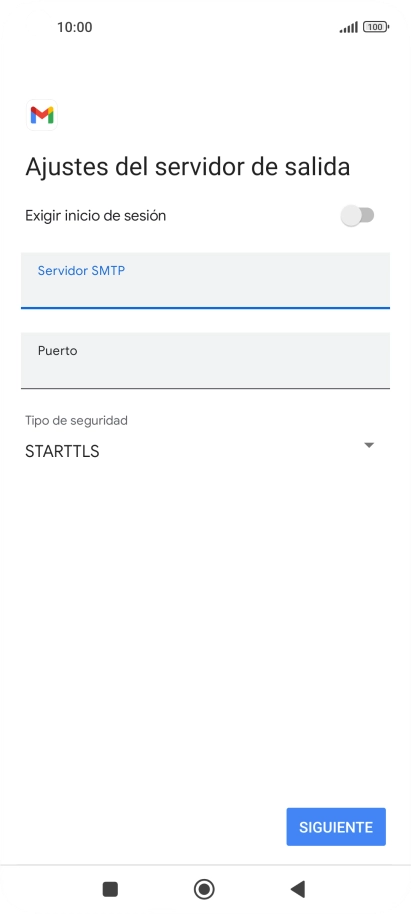The image size is (411, 914).
Task: Go to home via circle button
Action: coord(204,889)
